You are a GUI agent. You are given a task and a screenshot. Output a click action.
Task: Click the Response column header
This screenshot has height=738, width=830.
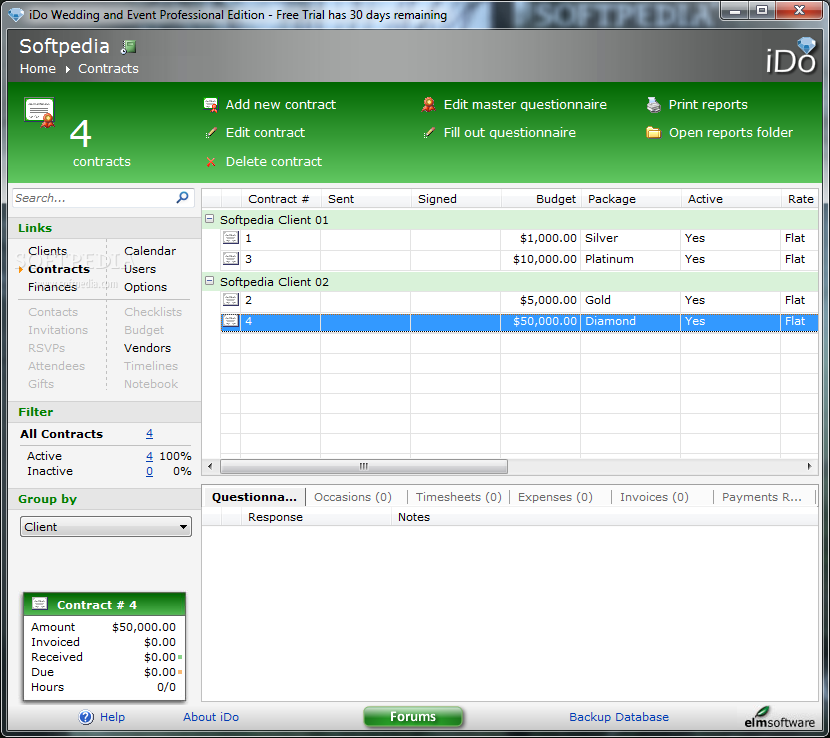pos(316,517)
